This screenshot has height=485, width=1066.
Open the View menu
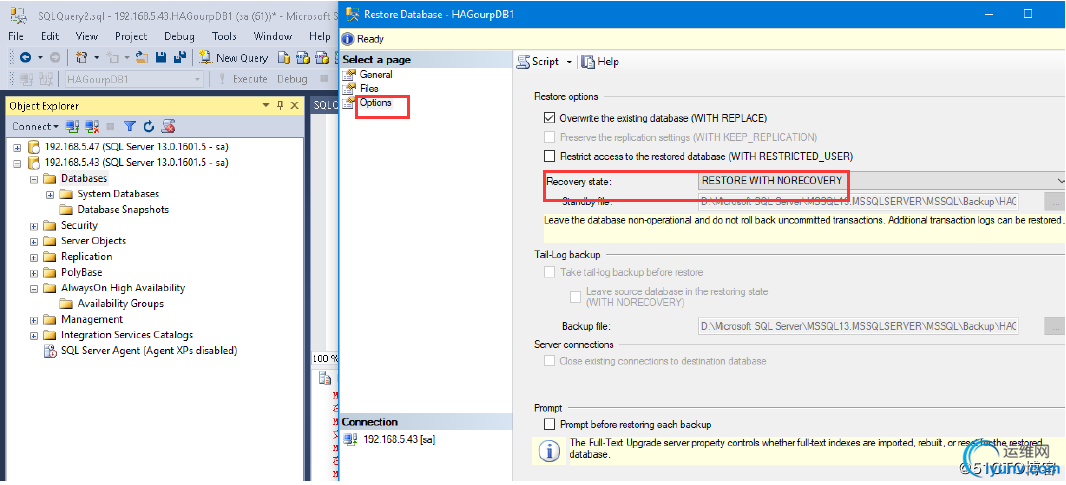[86, 36]
